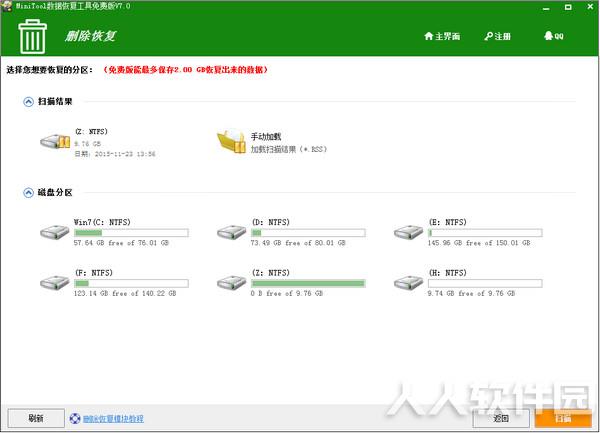The height and width of the screenshot is (433, 600).
Task: Select the F: NTFS drive icon
Action: 55,282
